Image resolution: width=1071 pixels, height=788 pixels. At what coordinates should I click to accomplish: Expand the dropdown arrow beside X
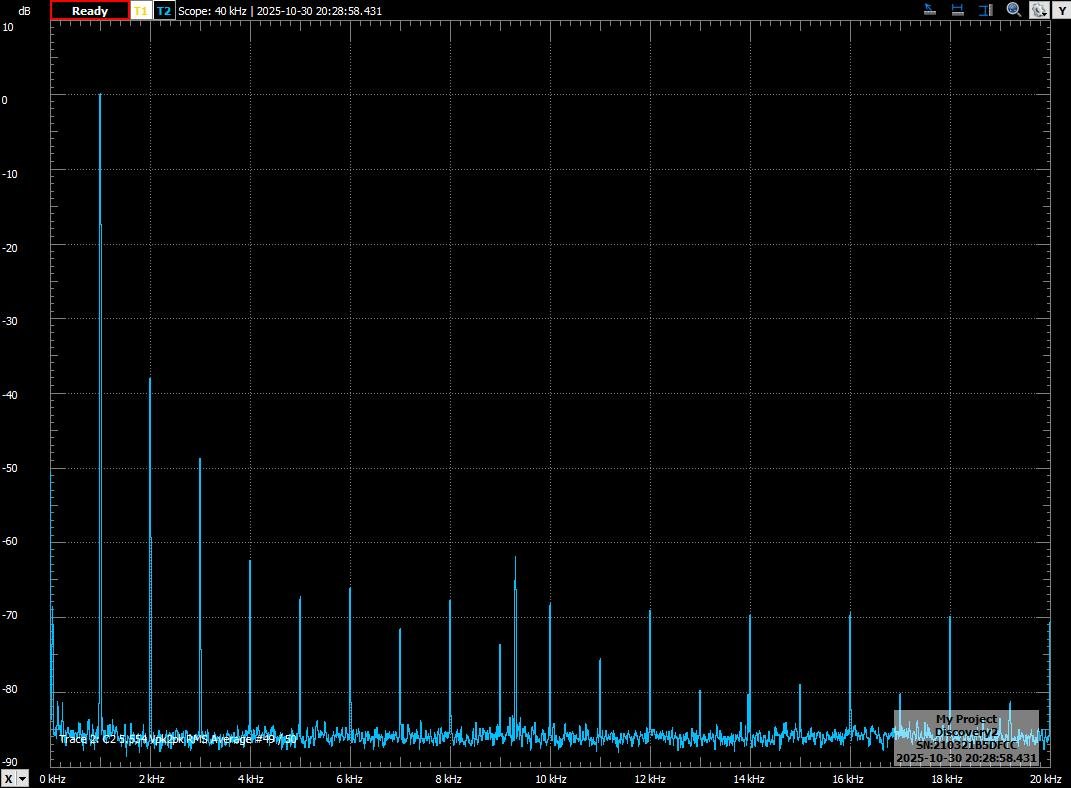point(23,779)
